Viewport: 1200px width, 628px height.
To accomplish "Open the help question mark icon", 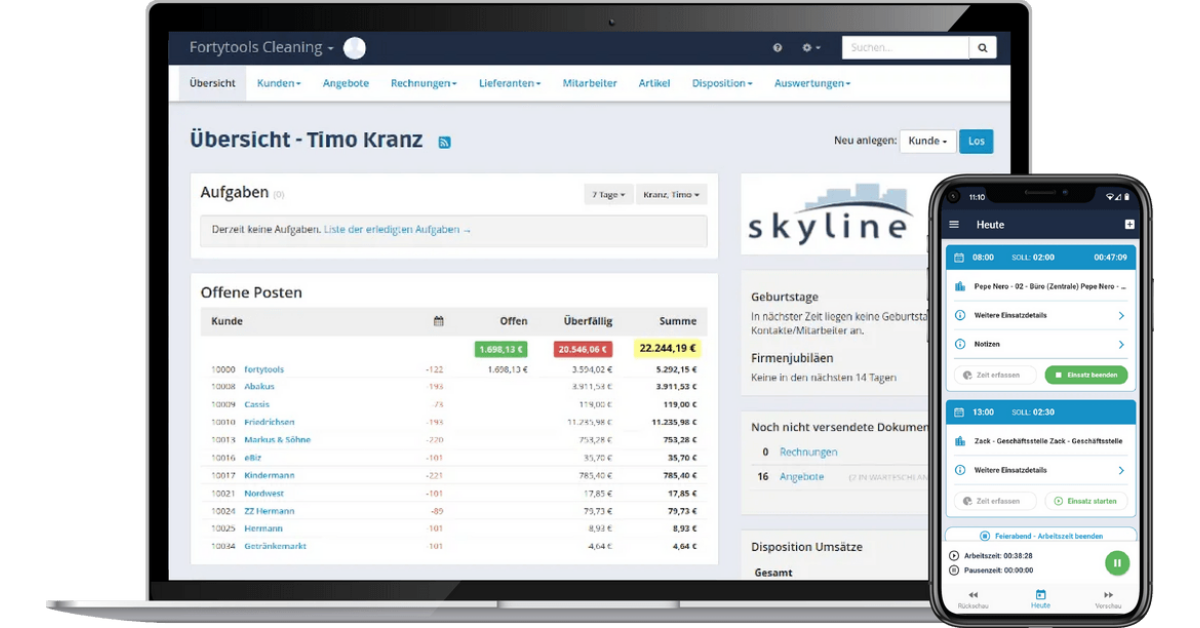I will coord(778,48).
